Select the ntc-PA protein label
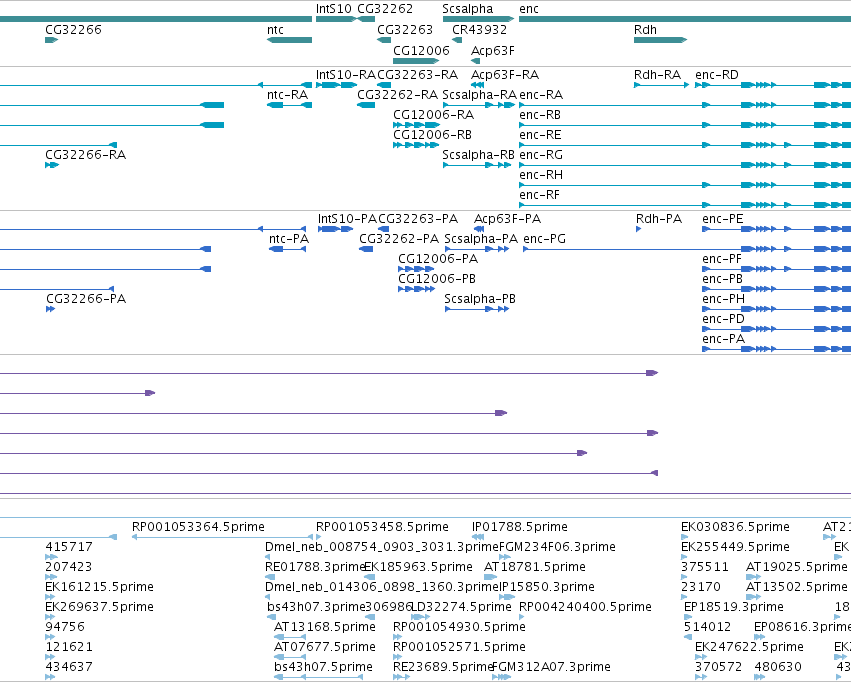The image size is (851, 682). 289,239
